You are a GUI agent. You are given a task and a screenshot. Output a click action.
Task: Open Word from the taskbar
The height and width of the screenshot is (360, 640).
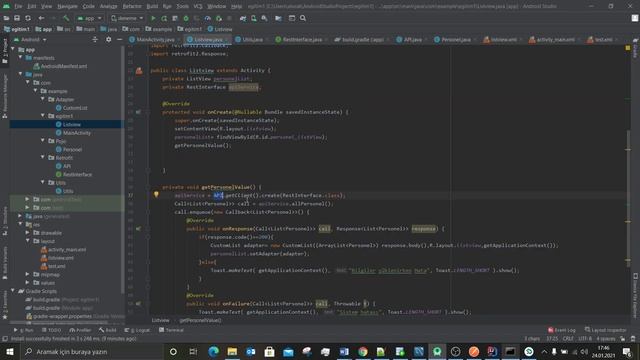click(344, 351)
